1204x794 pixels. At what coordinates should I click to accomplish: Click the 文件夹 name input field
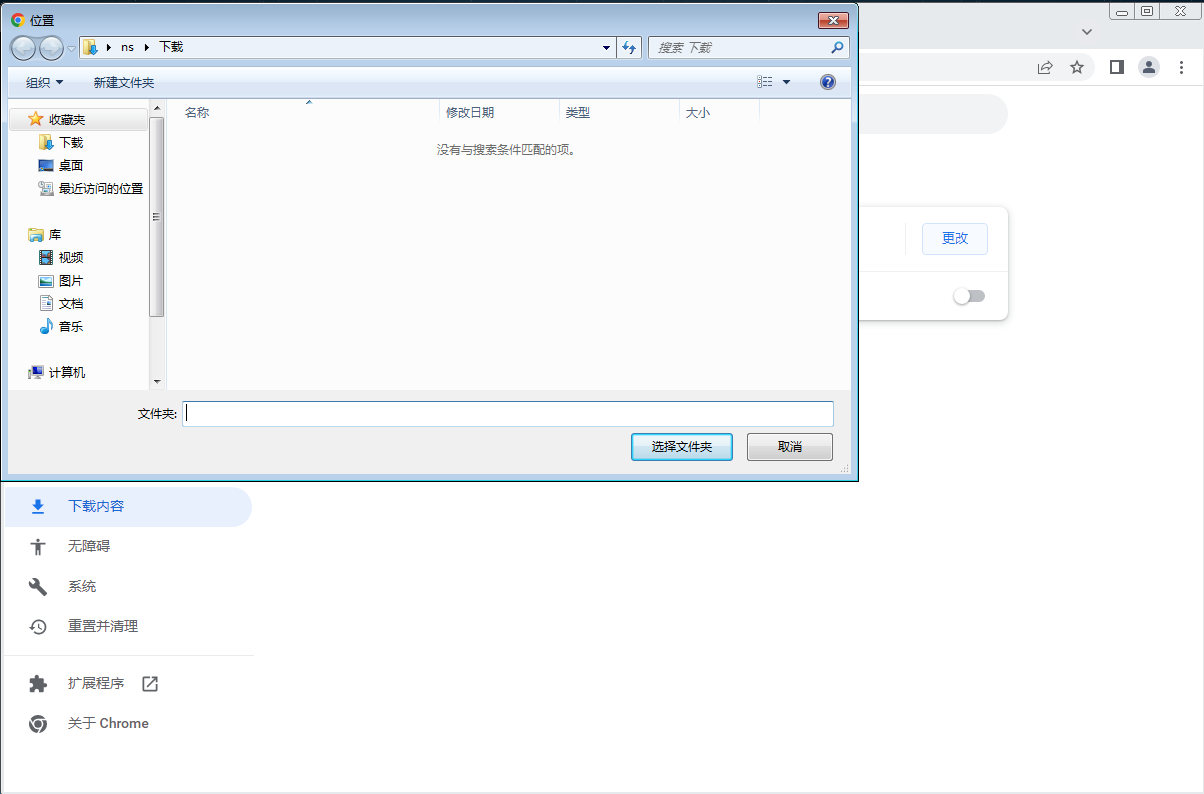[508, 413]
